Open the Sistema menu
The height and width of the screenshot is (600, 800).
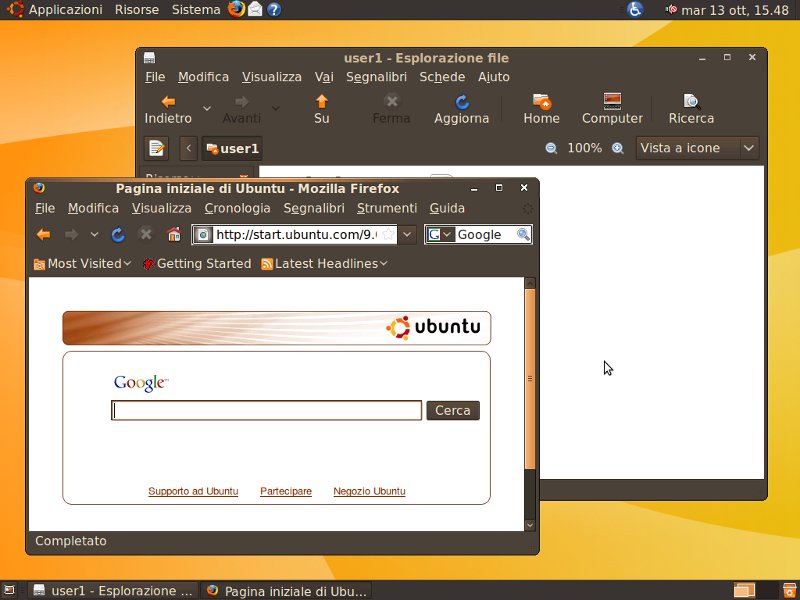196,10
